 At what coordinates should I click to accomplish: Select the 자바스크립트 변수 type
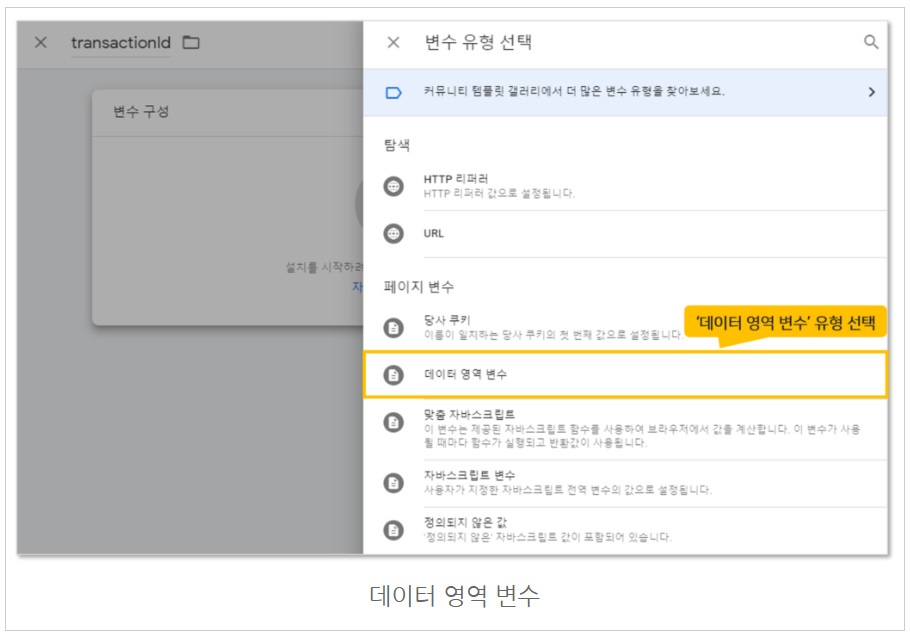coord(625,483)
